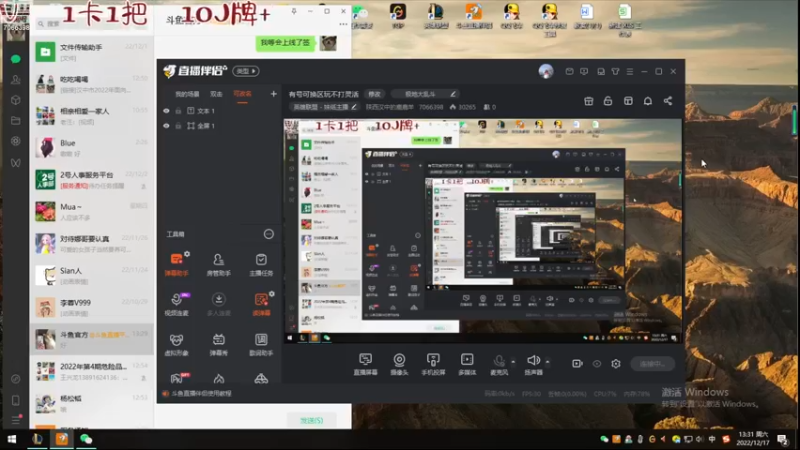Open the 歌词助手 tool

pyautogui.click(x=261, y=344)
